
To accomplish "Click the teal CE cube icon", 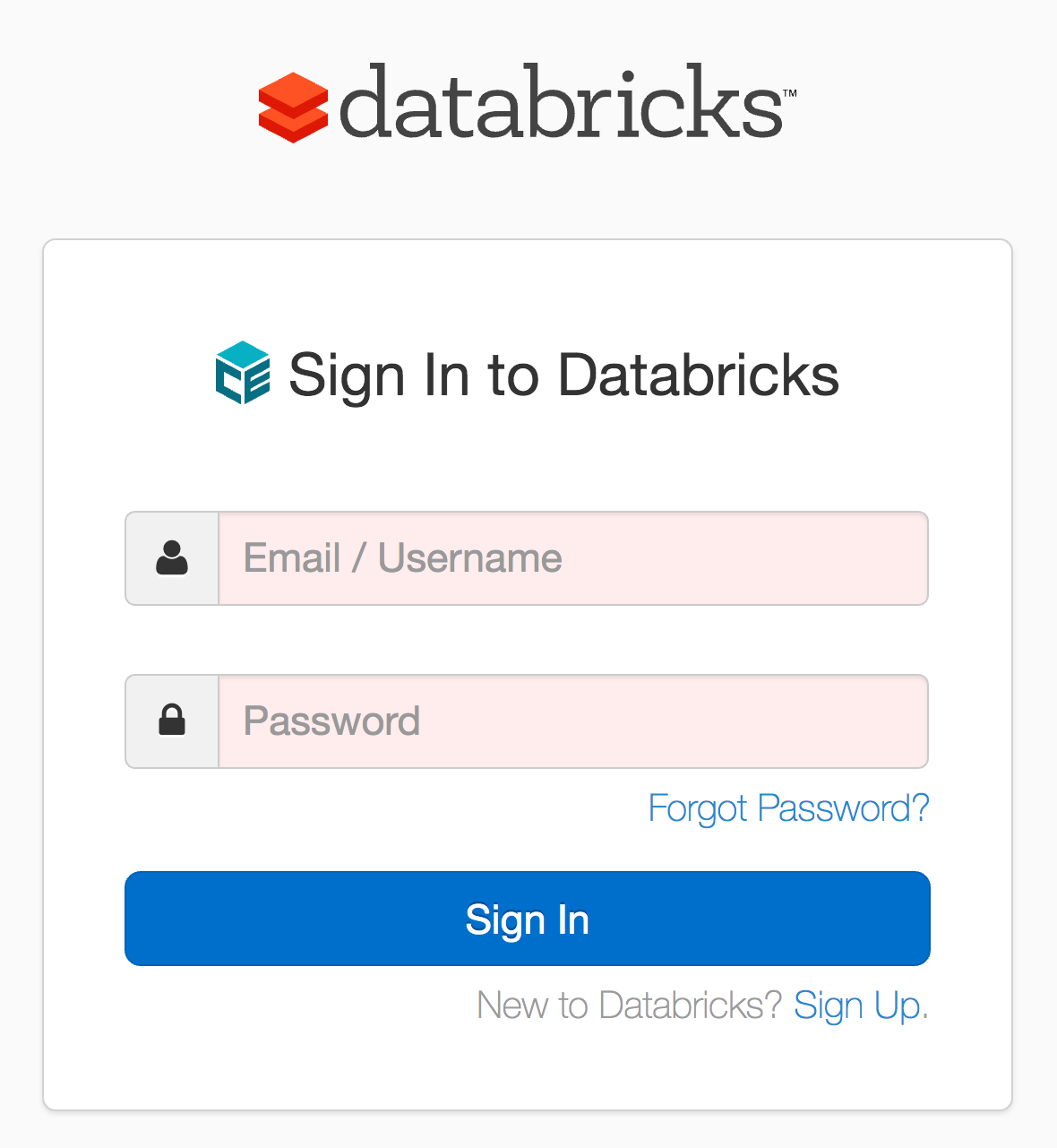I will pyautogui.click(x=243, y=373).
